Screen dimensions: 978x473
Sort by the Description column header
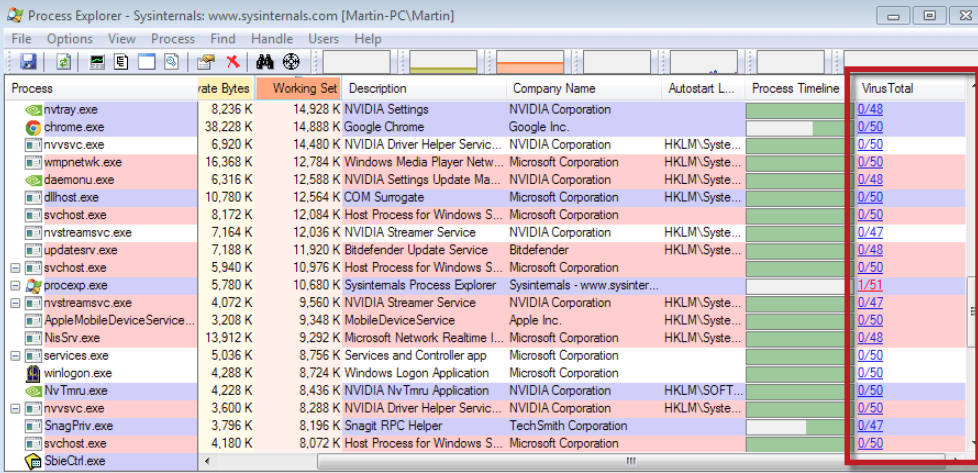click(424, 89)
